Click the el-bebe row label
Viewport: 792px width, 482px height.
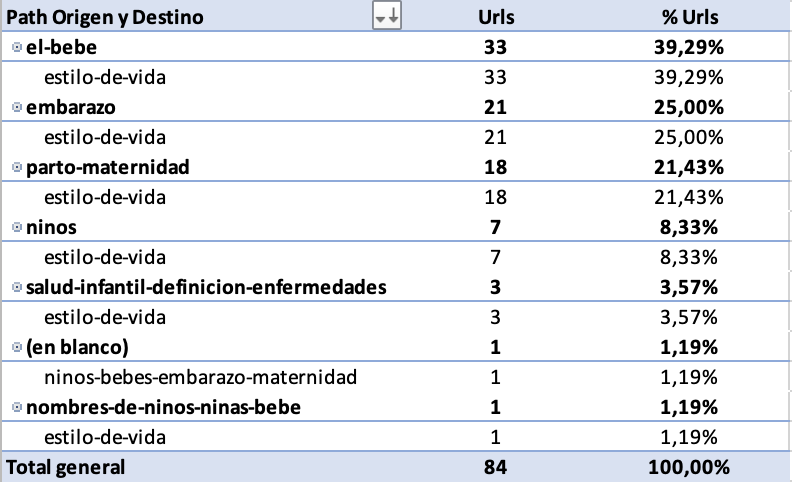(x=61, y=47)
